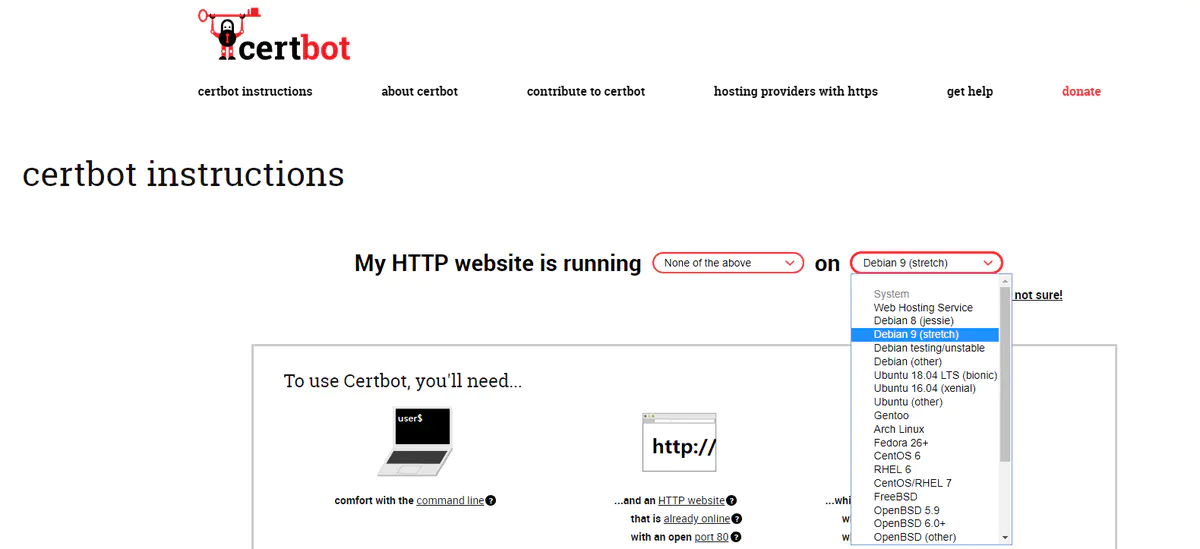
Task: Open the certbot instructions menu item
Action: point(255,91)
